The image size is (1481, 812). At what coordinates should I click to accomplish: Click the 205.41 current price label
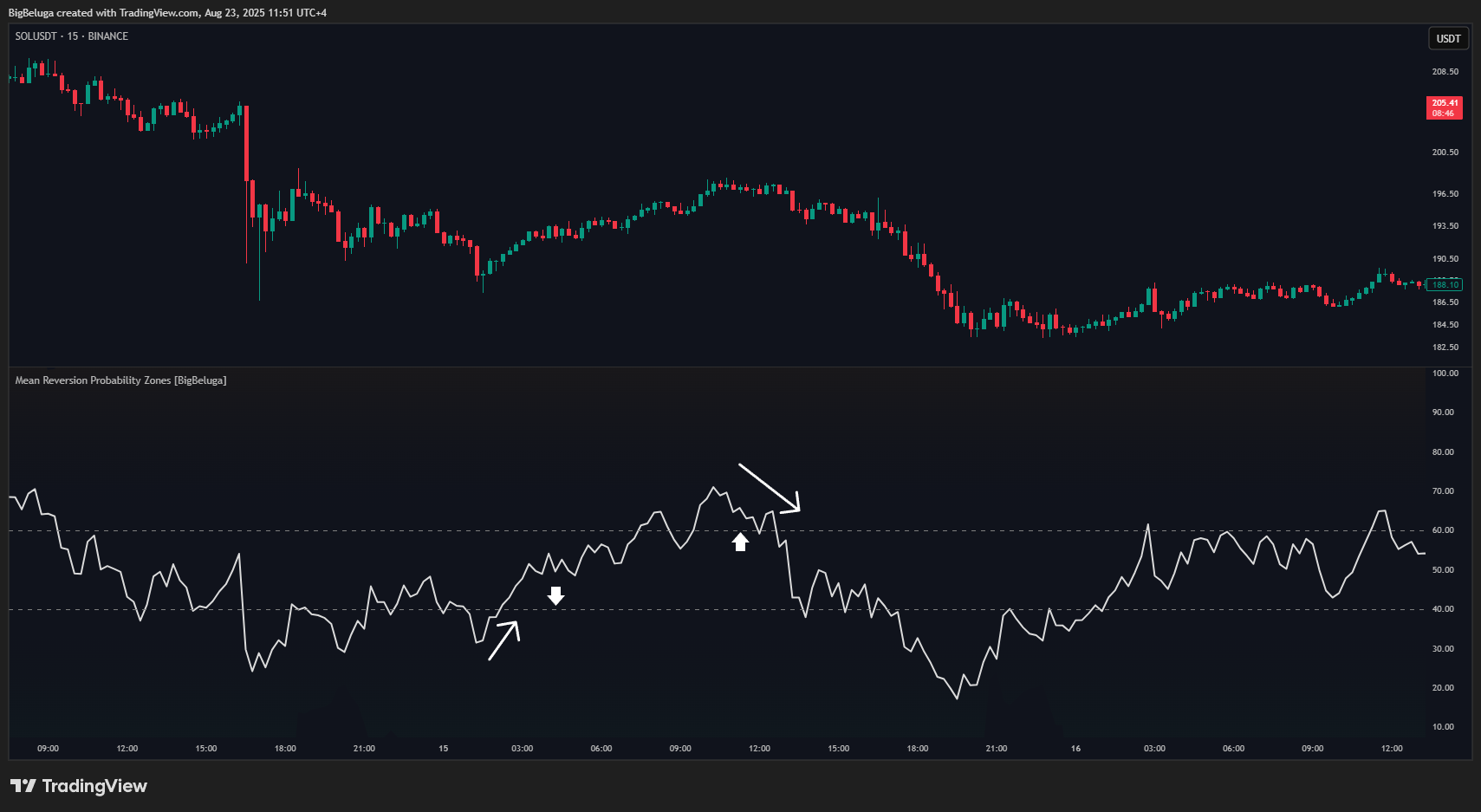(1445, 107)
